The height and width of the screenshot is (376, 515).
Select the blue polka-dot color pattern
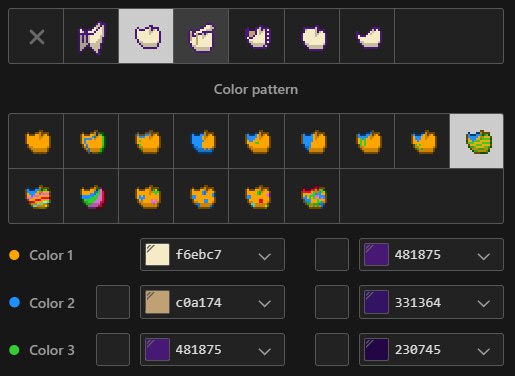[x=201, y=196]
